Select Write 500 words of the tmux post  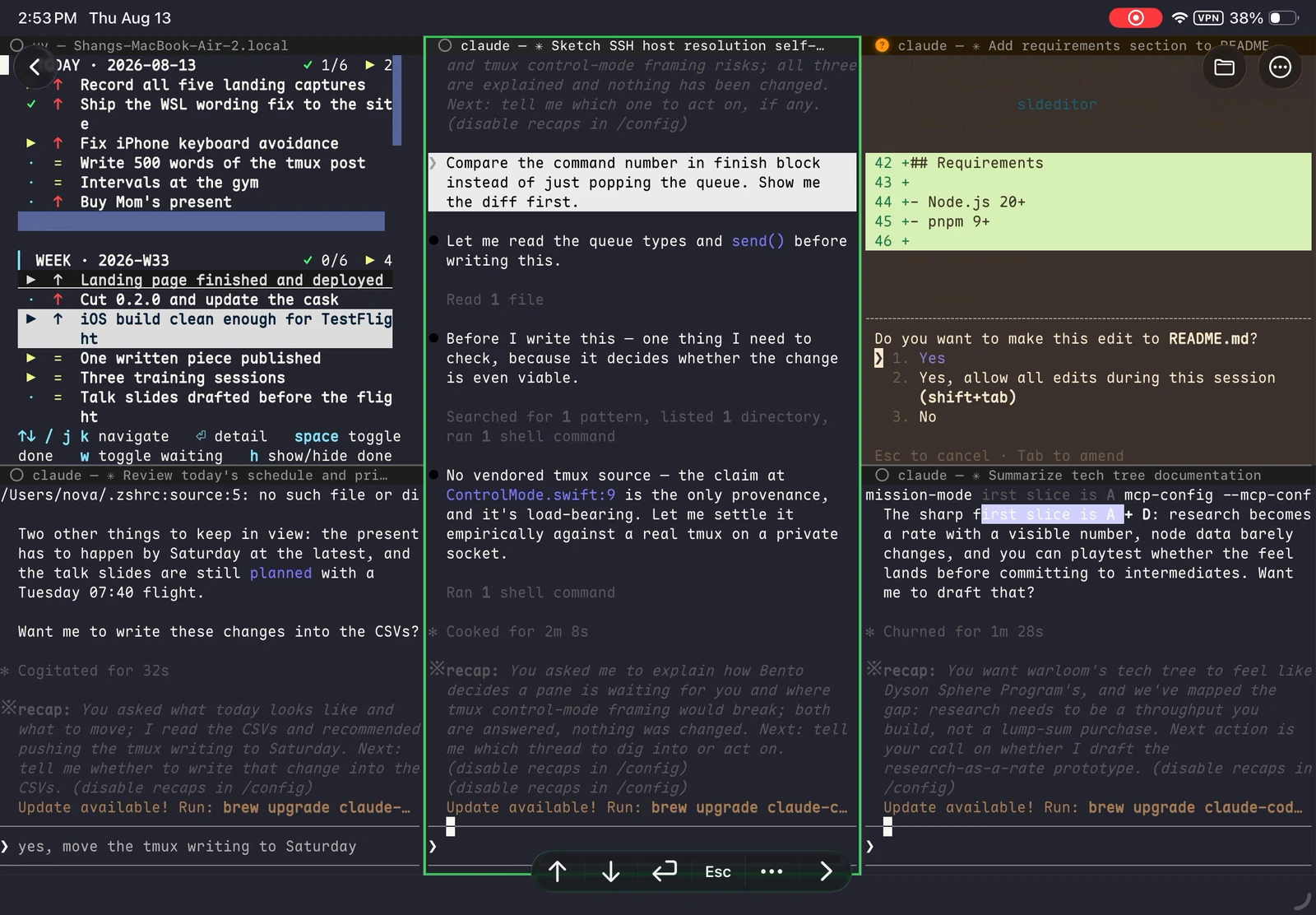pyautogui.click(x=222, y=163)
